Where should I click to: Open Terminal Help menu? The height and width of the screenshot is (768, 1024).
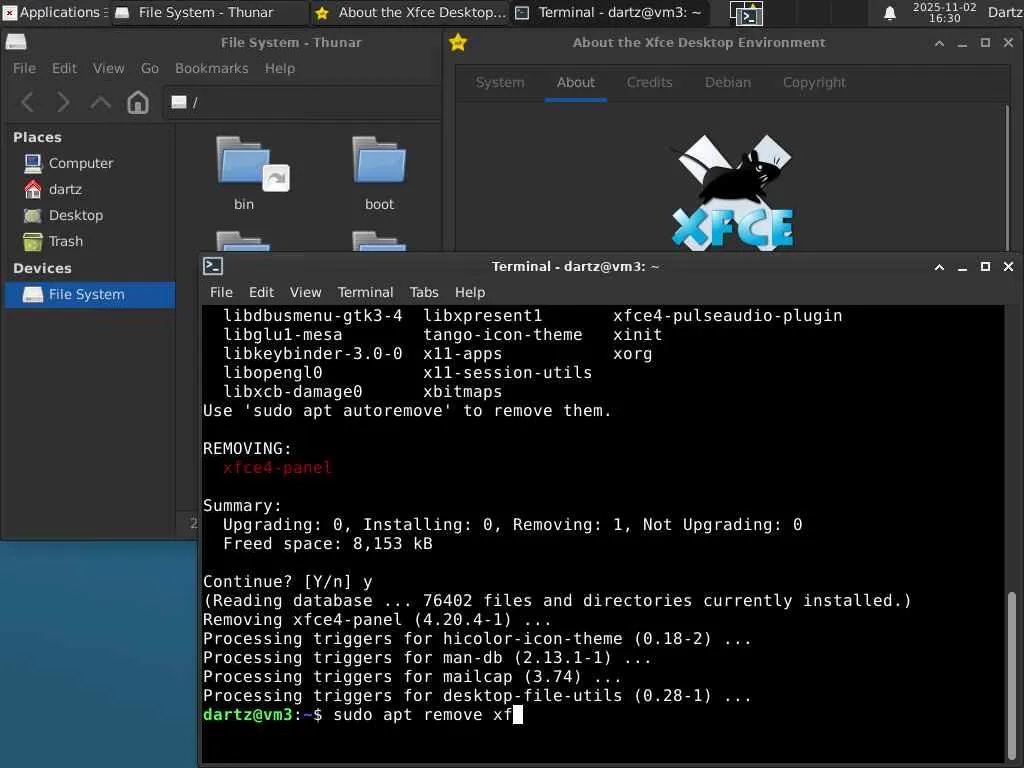click(470, 293)
